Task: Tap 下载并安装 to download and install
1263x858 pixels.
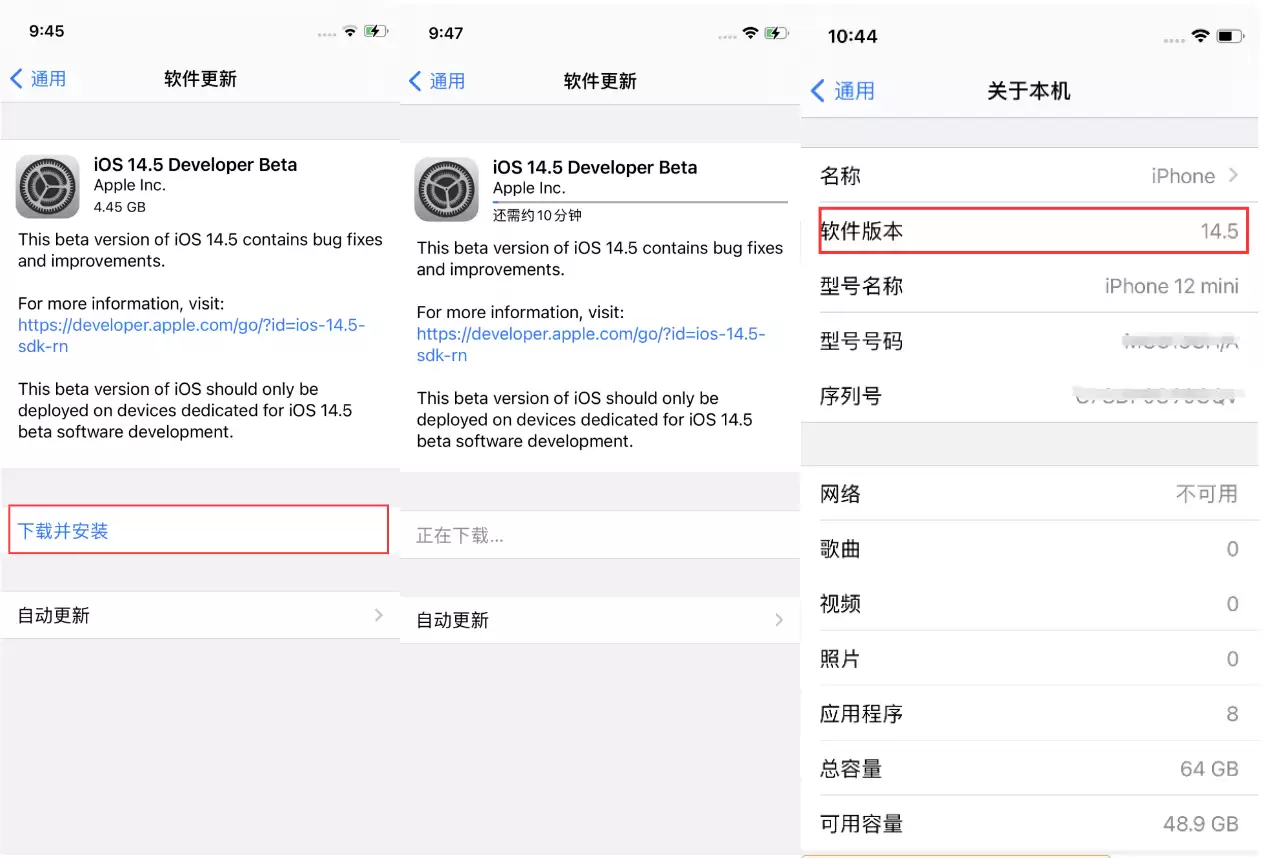Action: (x=198, y=530)
